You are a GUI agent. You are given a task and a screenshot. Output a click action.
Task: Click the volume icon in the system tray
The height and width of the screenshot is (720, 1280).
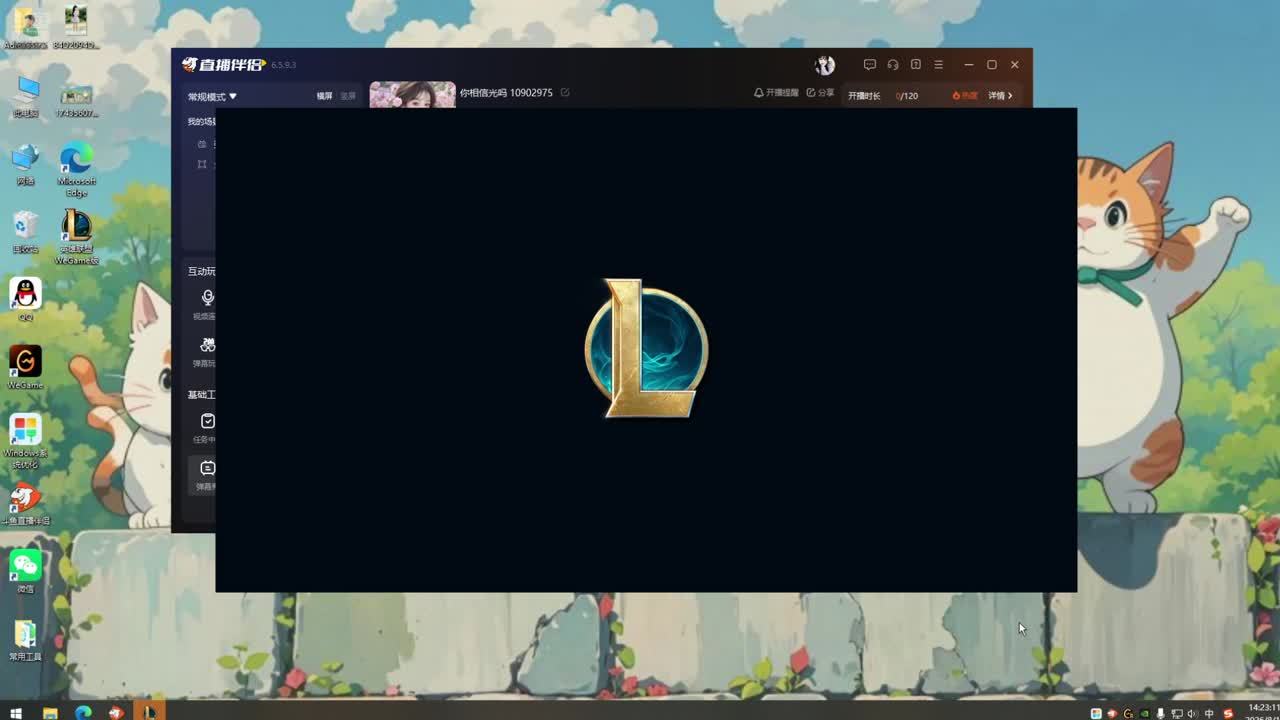tap(1190, 713)
